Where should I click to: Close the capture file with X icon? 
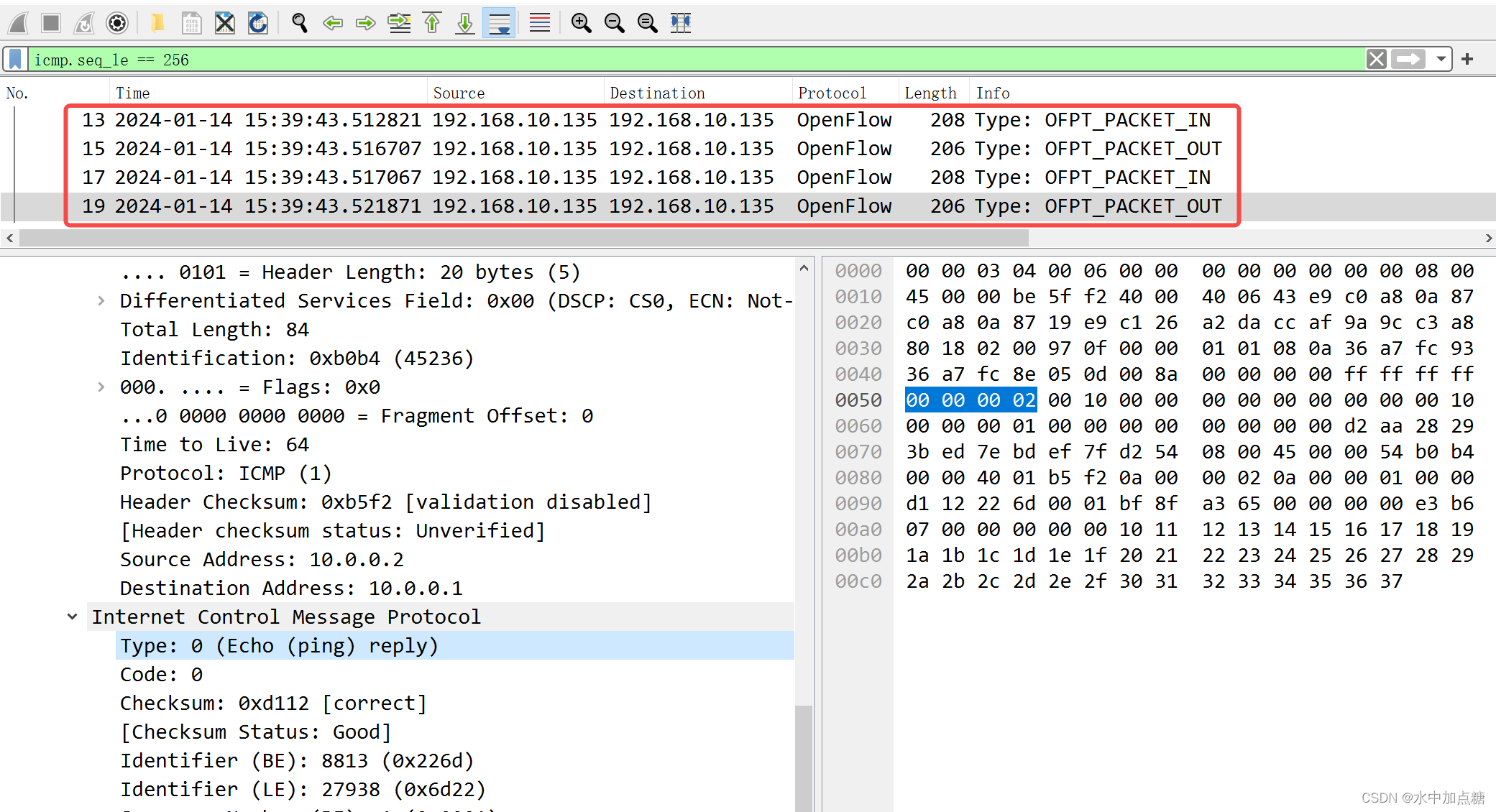tap(225, 23)
